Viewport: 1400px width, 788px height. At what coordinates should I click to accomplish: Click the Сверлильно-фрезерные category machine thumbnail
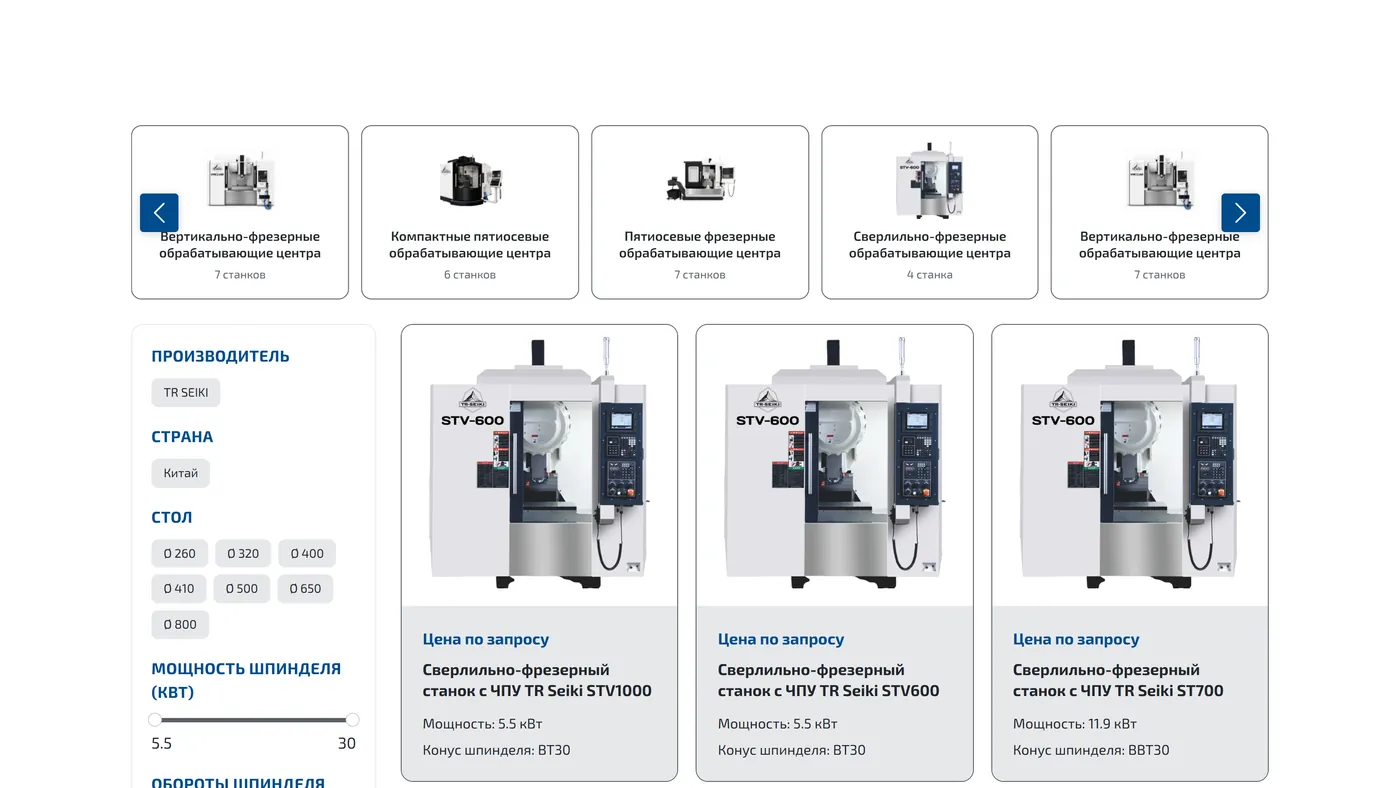point(929,180)
